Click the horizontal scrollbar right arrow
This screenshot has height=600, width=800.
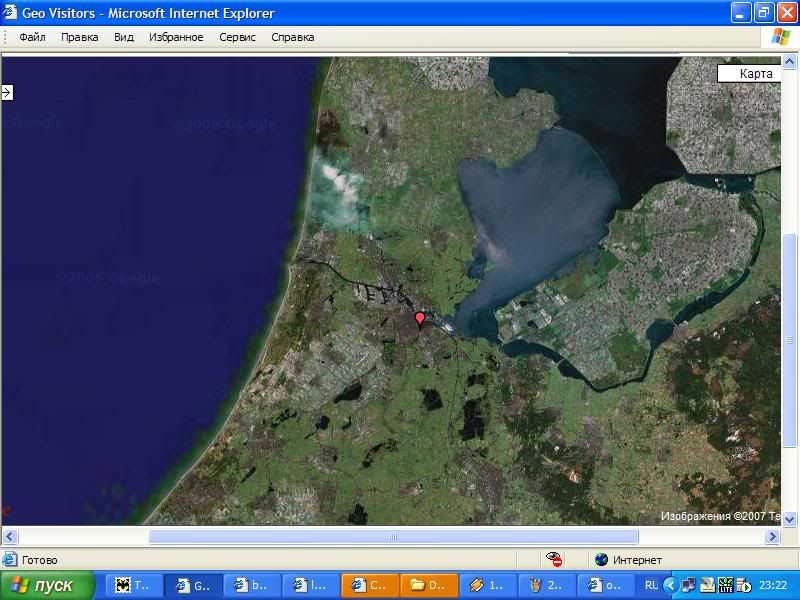tap(772, 537)
